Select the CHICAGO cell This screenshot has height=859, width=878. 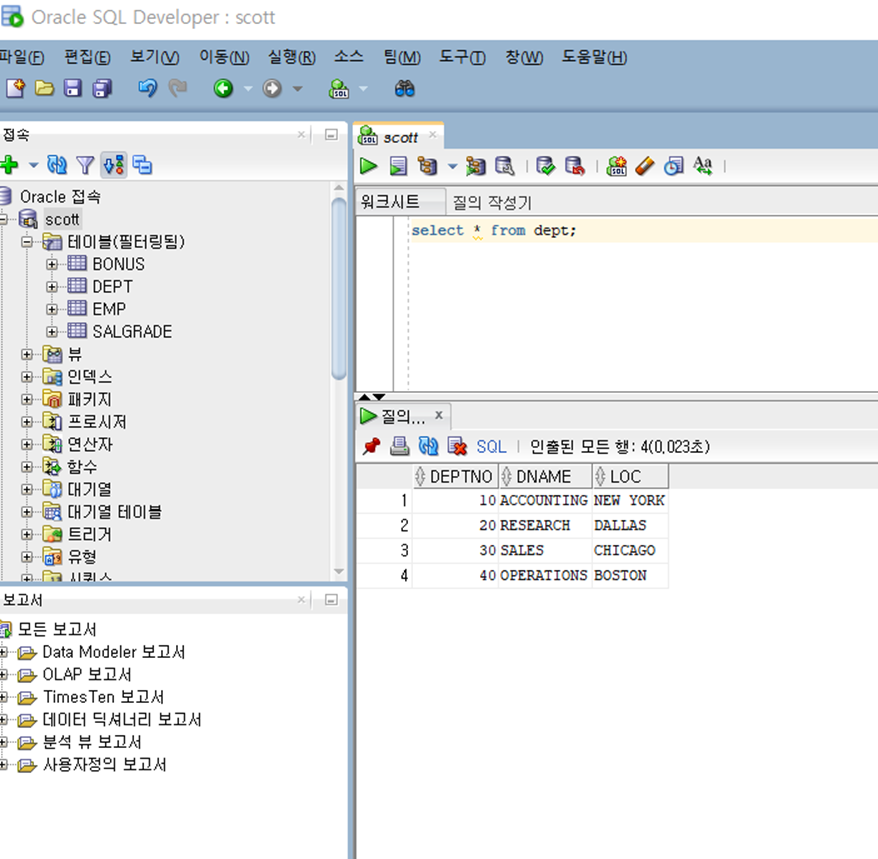pos(630,550)
